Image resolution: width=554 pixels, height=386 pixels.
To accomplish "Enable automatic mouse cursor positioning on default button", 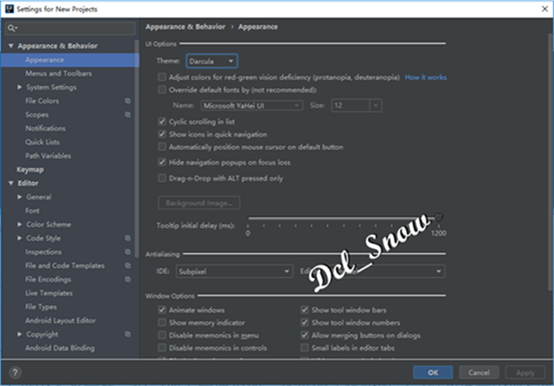I will 162,147.
